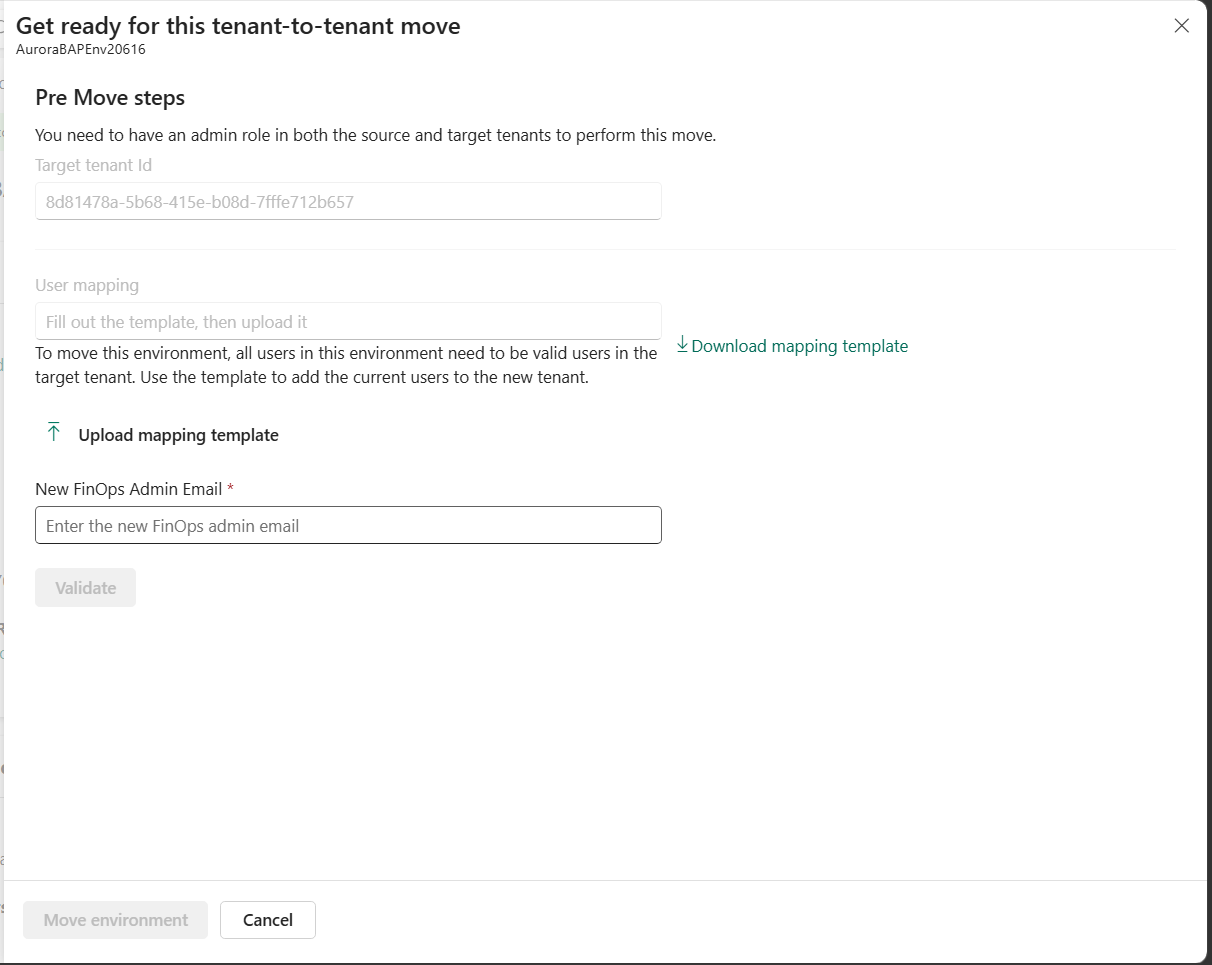Click the user mapping explanation paragraph
Viewport: 1212px width, 965px height.
point(346,366)
